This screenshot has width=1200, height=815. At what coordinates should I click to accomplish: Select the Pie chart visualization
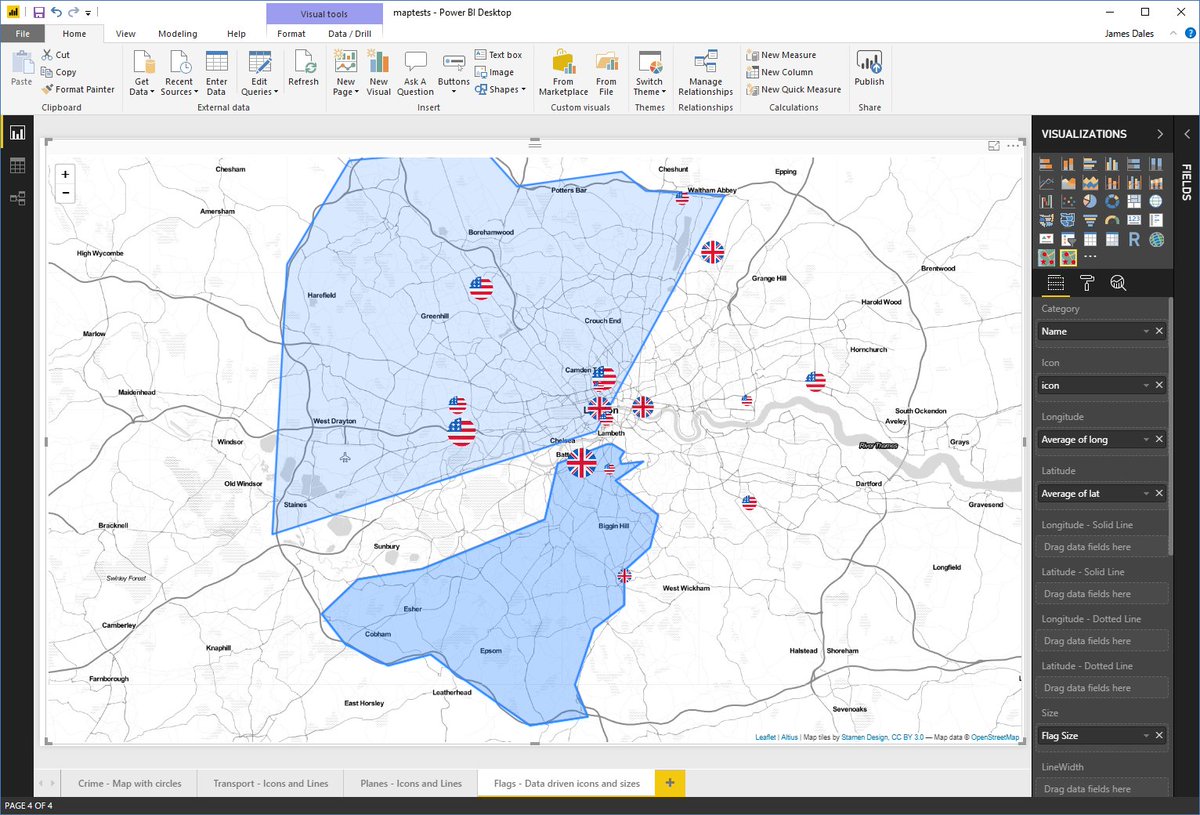click(1090, 201)
